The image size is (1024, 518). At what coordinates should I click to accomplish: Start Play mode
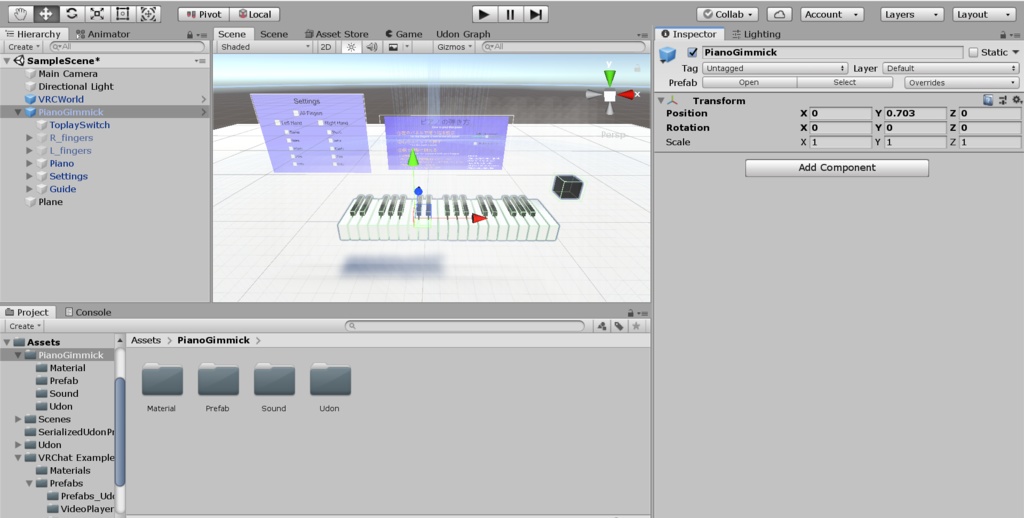[484, 14]
